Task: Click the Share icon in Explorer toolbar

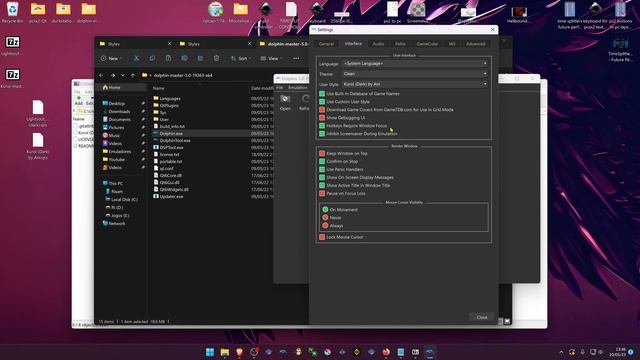Action: [200, 58]
